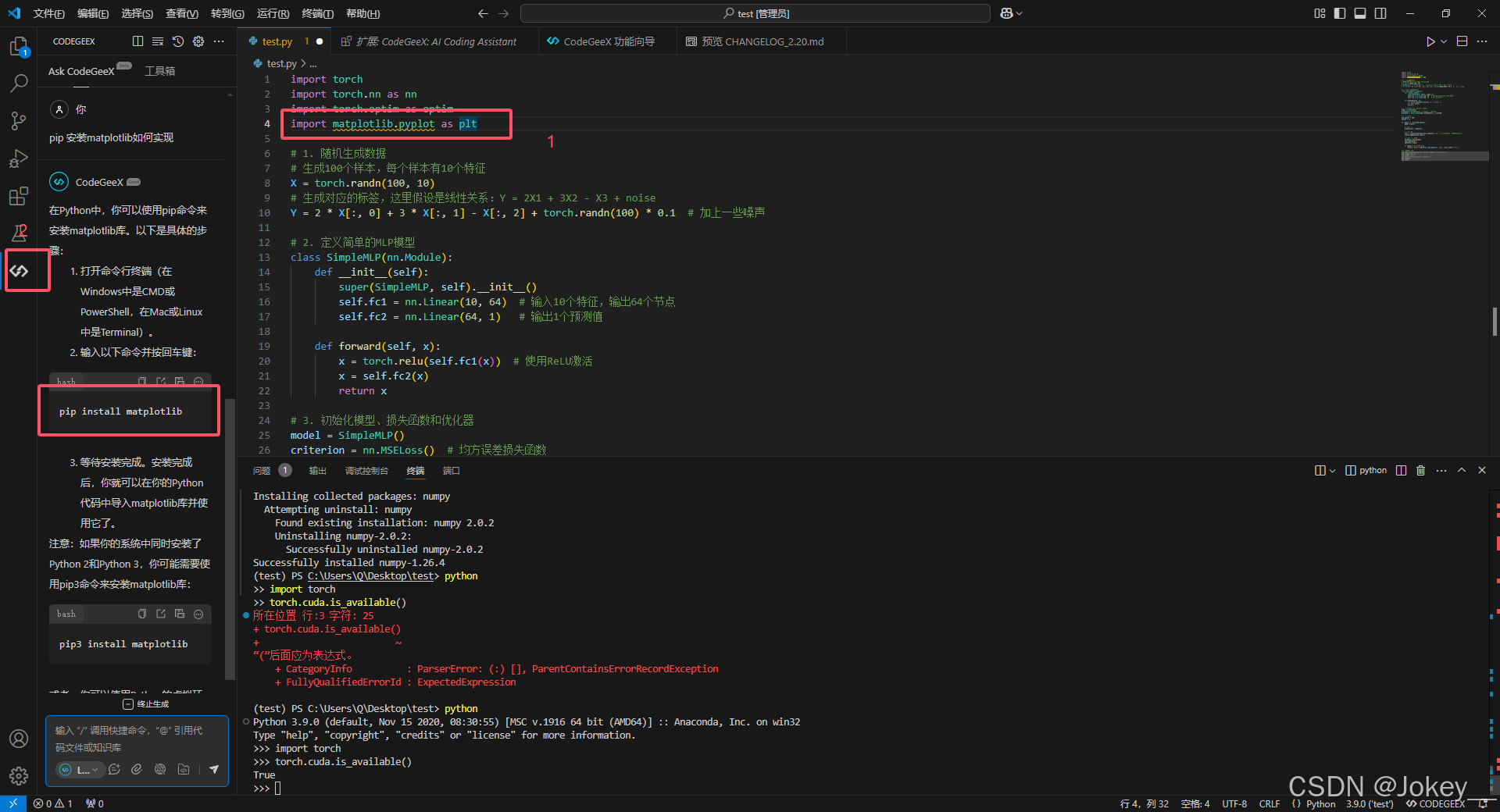Toggle the secondary side bar visibility
This screenshot has width=1500, height=812.
pyautogui.click(x=1380, y=13)
